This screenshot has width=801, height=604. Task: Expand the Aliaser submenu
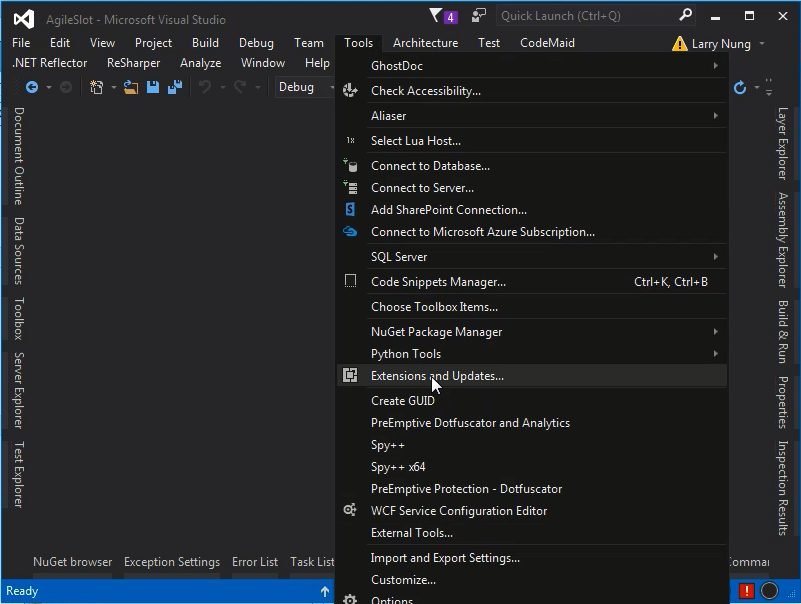pos(716,116)
